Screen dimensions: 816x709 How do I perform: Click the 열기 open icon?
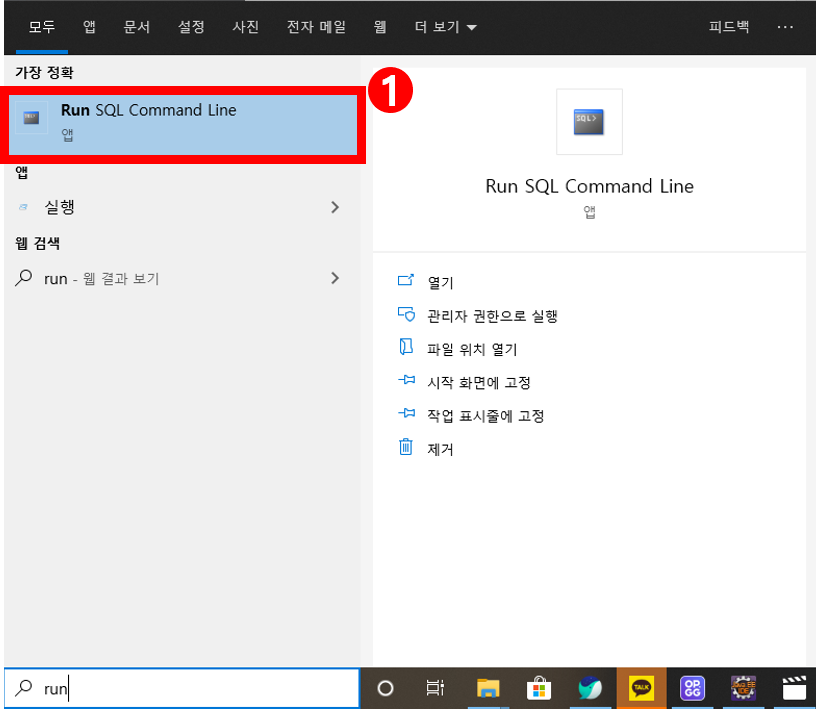point(405,281)
